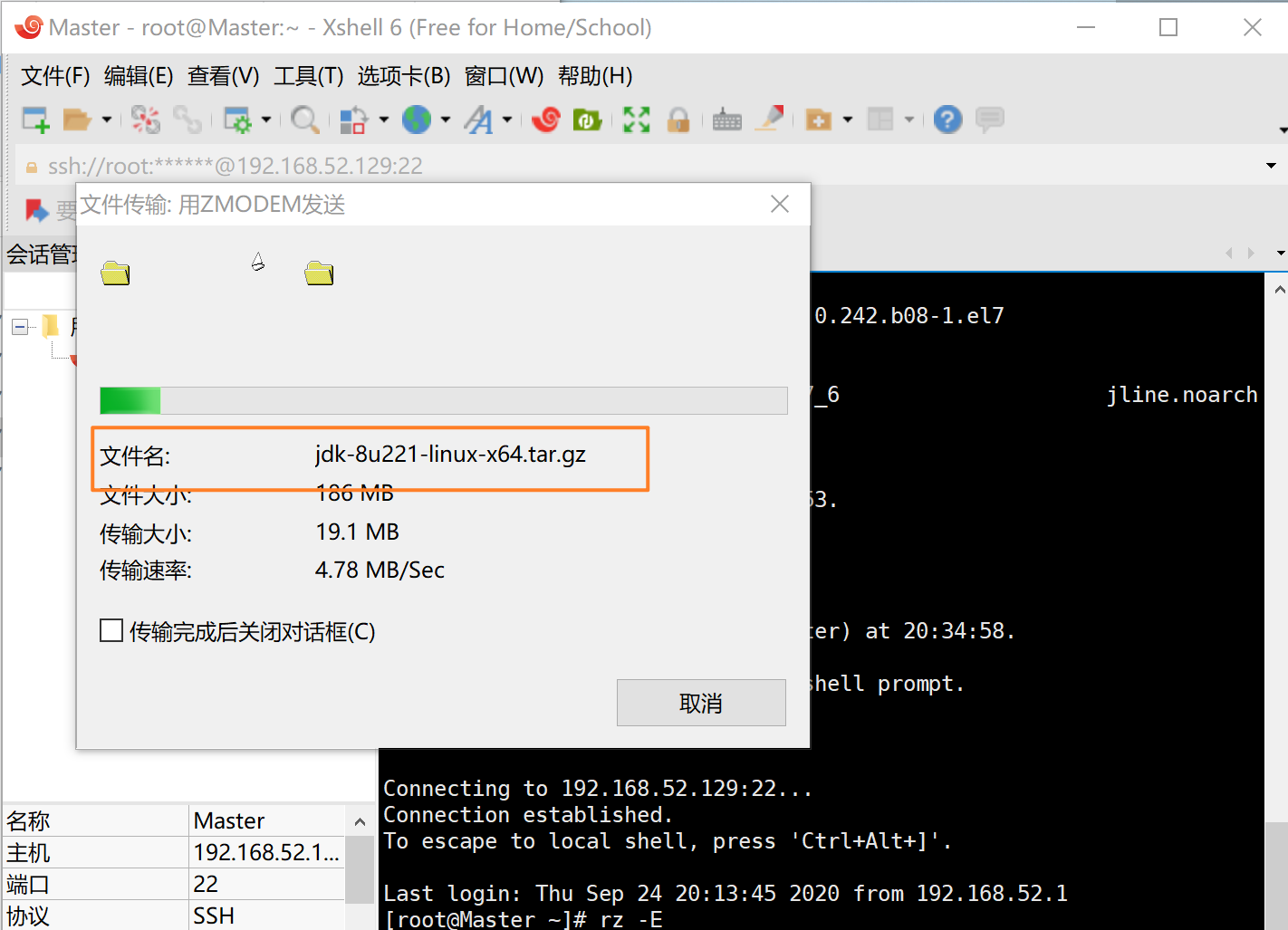This screenshot has height=930, width=1288.
Task: Click properties panel scroll up arrow
Action: coord(360,822)
